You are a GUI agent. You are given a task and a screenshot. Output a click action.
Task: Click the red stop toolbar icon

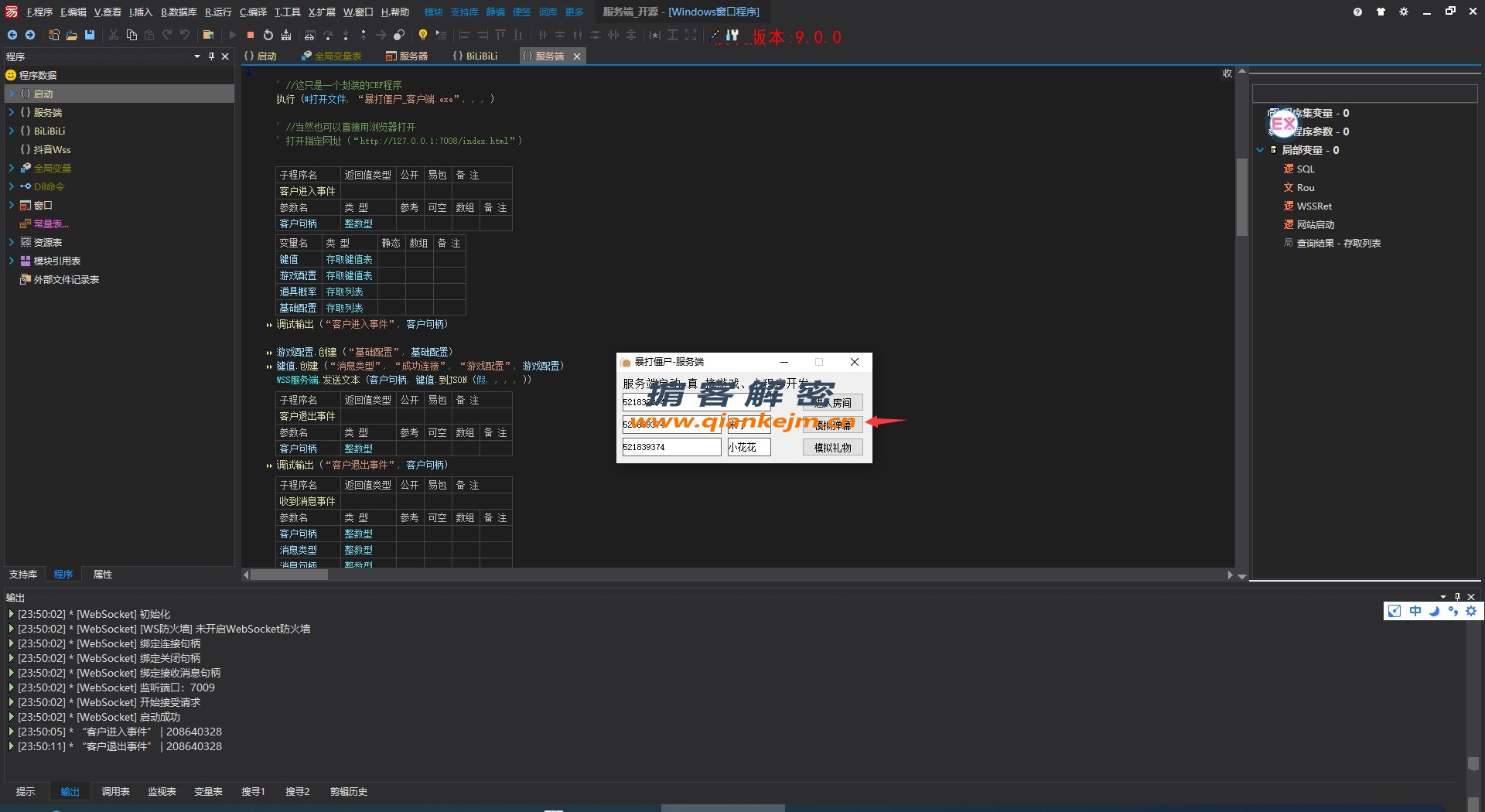(x=251, y=36)
